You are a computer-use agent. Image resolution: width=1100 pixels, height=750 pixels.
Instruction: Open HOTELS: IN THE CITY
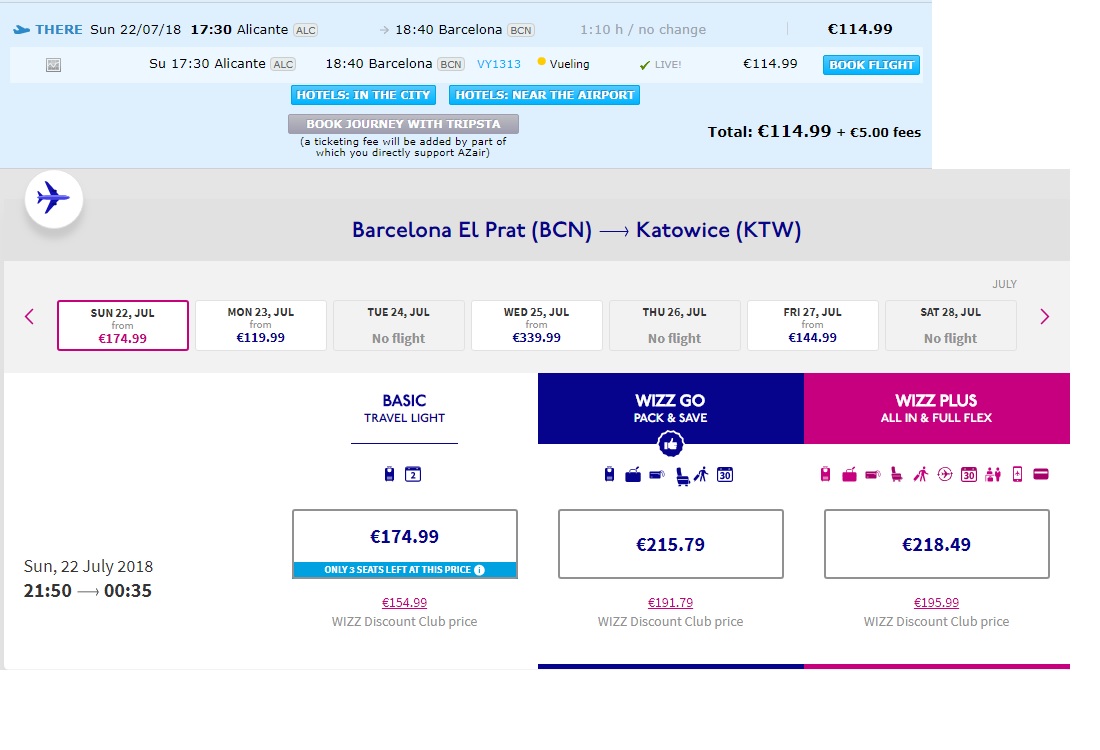[x=363, y=95]
